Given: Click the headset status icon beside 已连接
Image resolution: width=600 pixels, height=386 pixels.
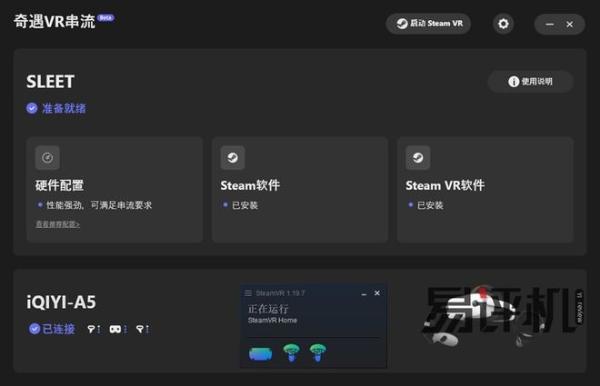Looking at the screenshot, I should pyautogui.click(x=116, y=329).
